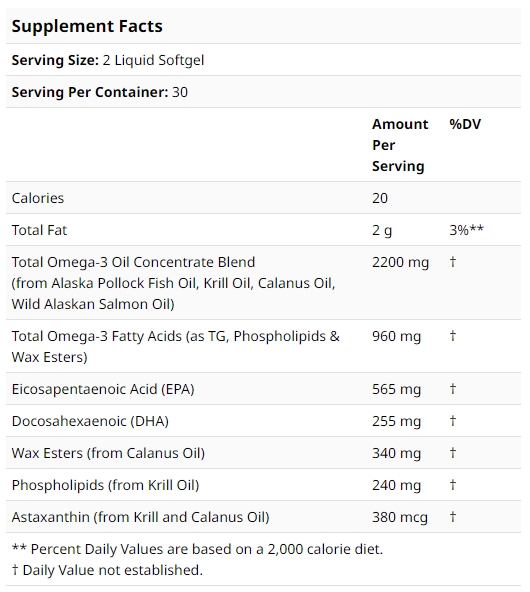The image size is (530, 592).
Task: Click the Supplement Facts heading
Action: [x=87, y=26]
